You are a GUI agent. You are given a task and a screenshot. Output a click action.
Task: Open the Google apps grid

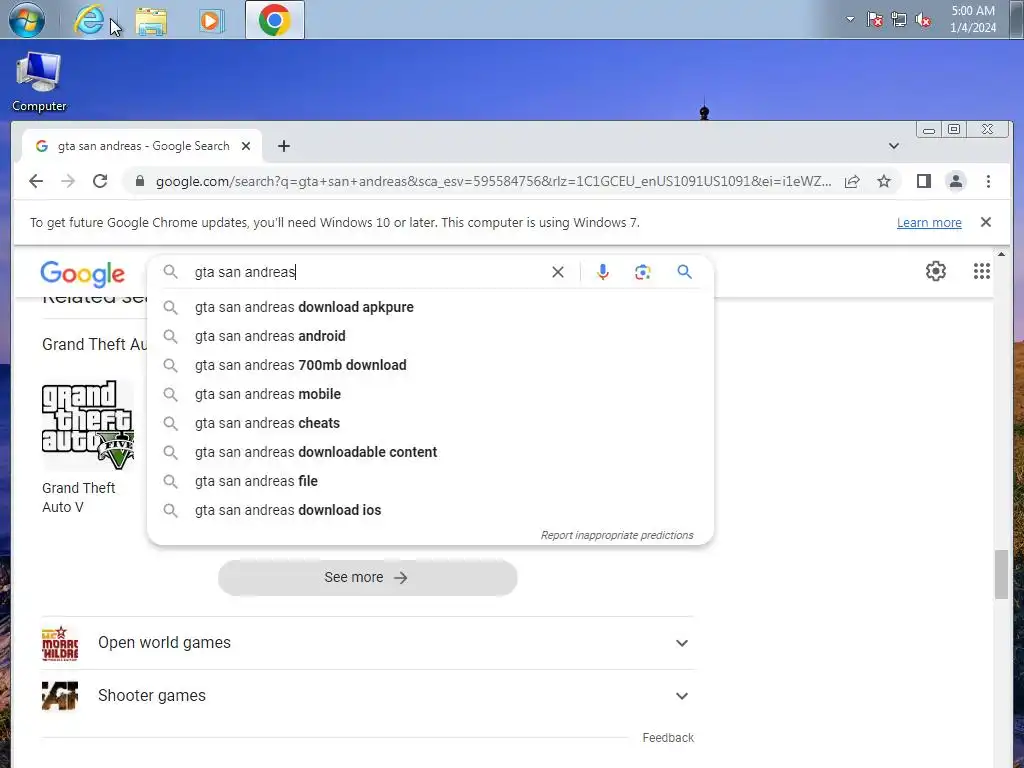tap(982, 271)
